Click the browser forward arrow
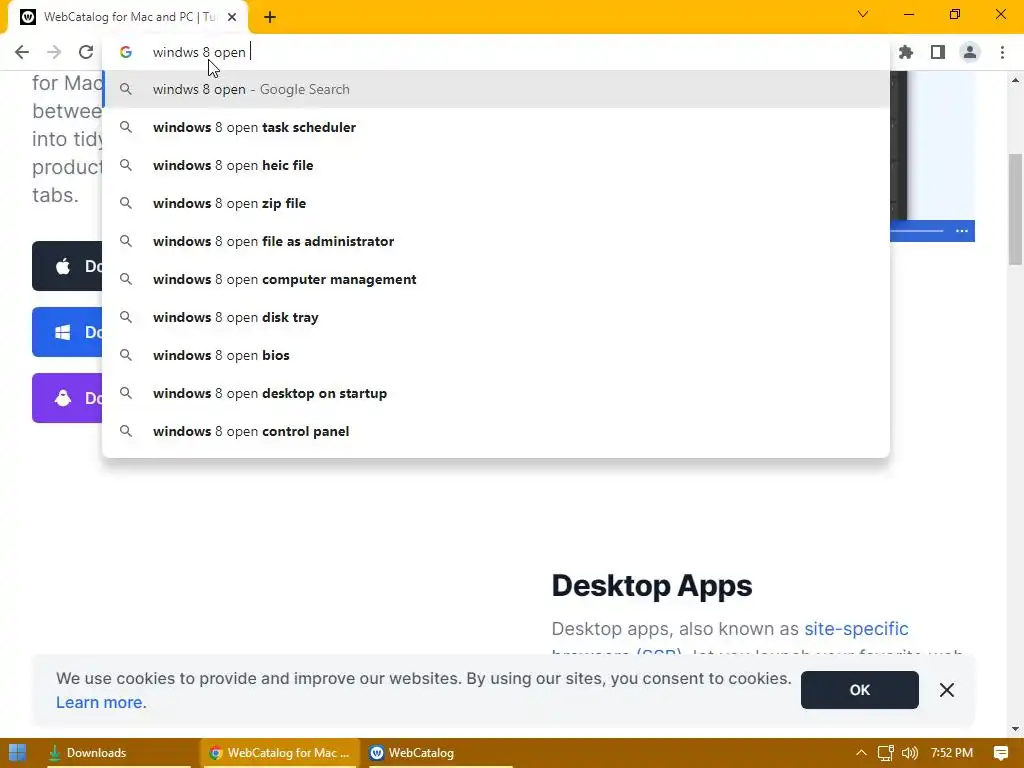The image size is (1024, 768). [54, 52]
